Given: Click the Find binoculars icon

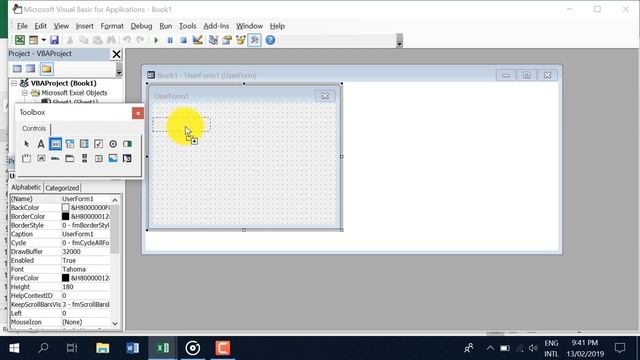Looking at the screenshot, I should coord(111,40).
